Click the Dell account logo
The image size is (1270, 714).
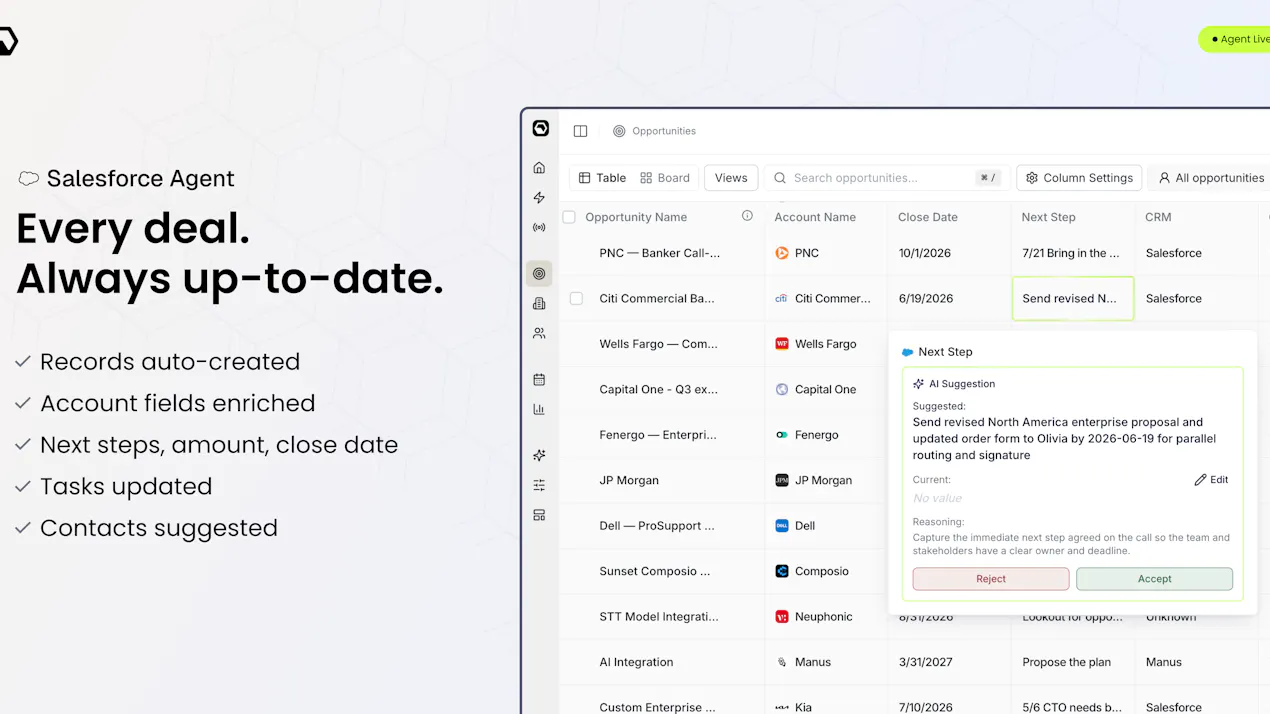[782, 526]
